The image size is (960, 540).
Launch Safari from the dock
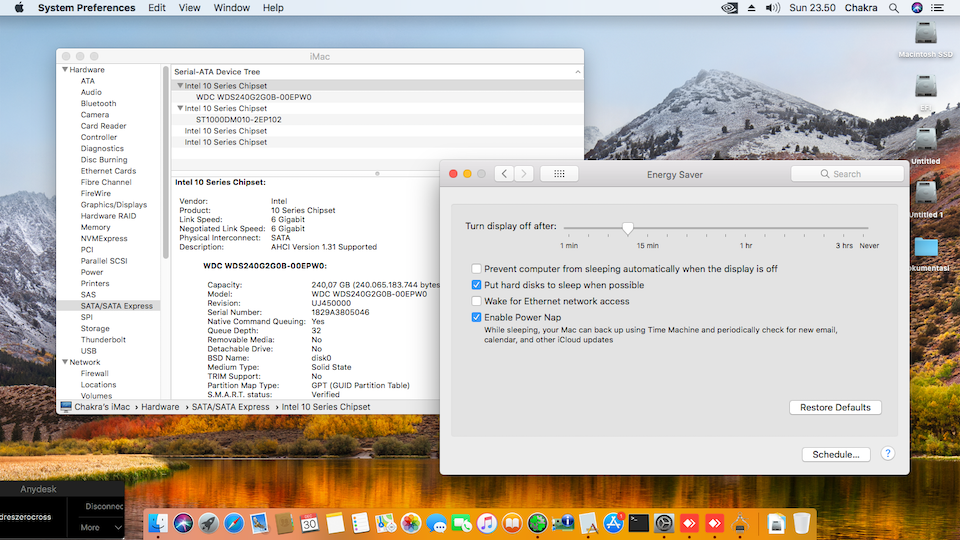[234, 522]
